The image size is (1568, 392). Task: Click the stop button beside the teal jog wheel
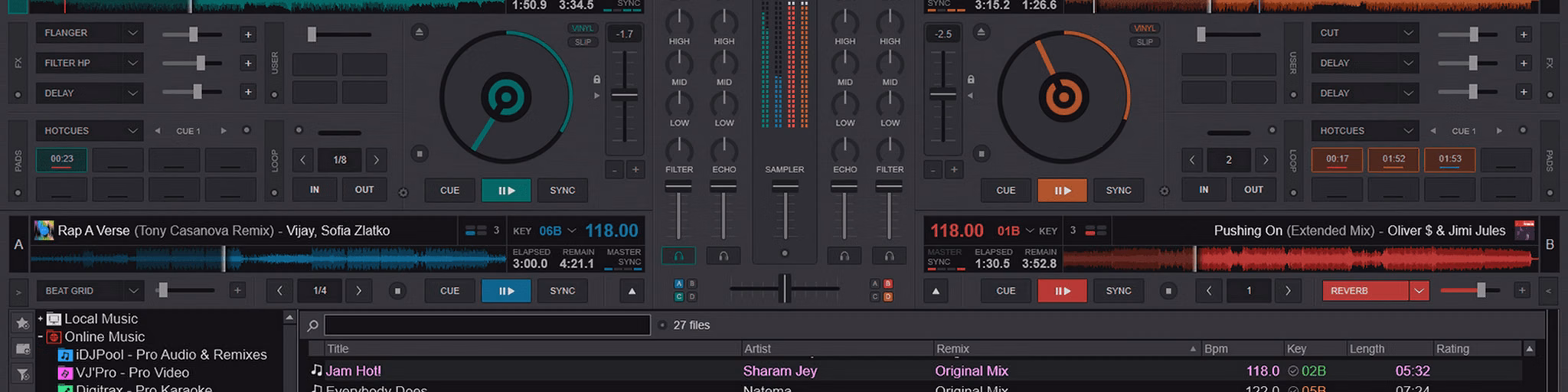420,154
